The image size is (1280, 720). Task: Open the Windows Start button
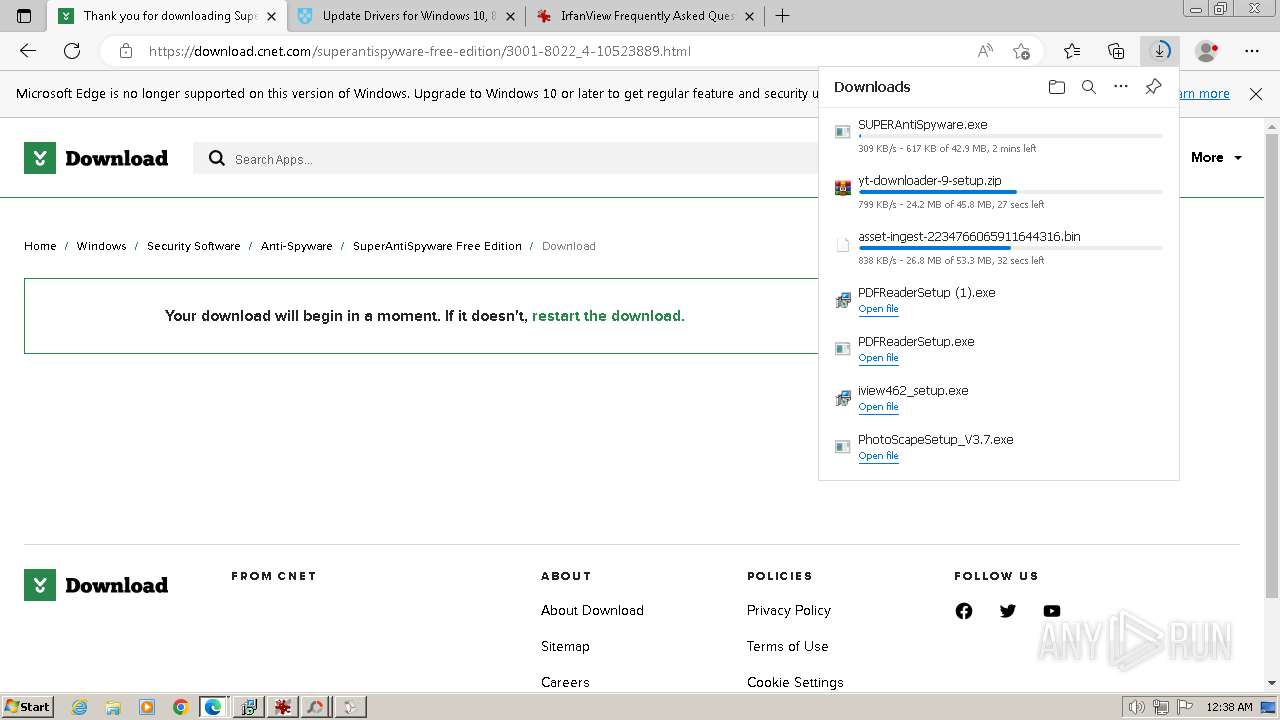(x=28, y=707)
